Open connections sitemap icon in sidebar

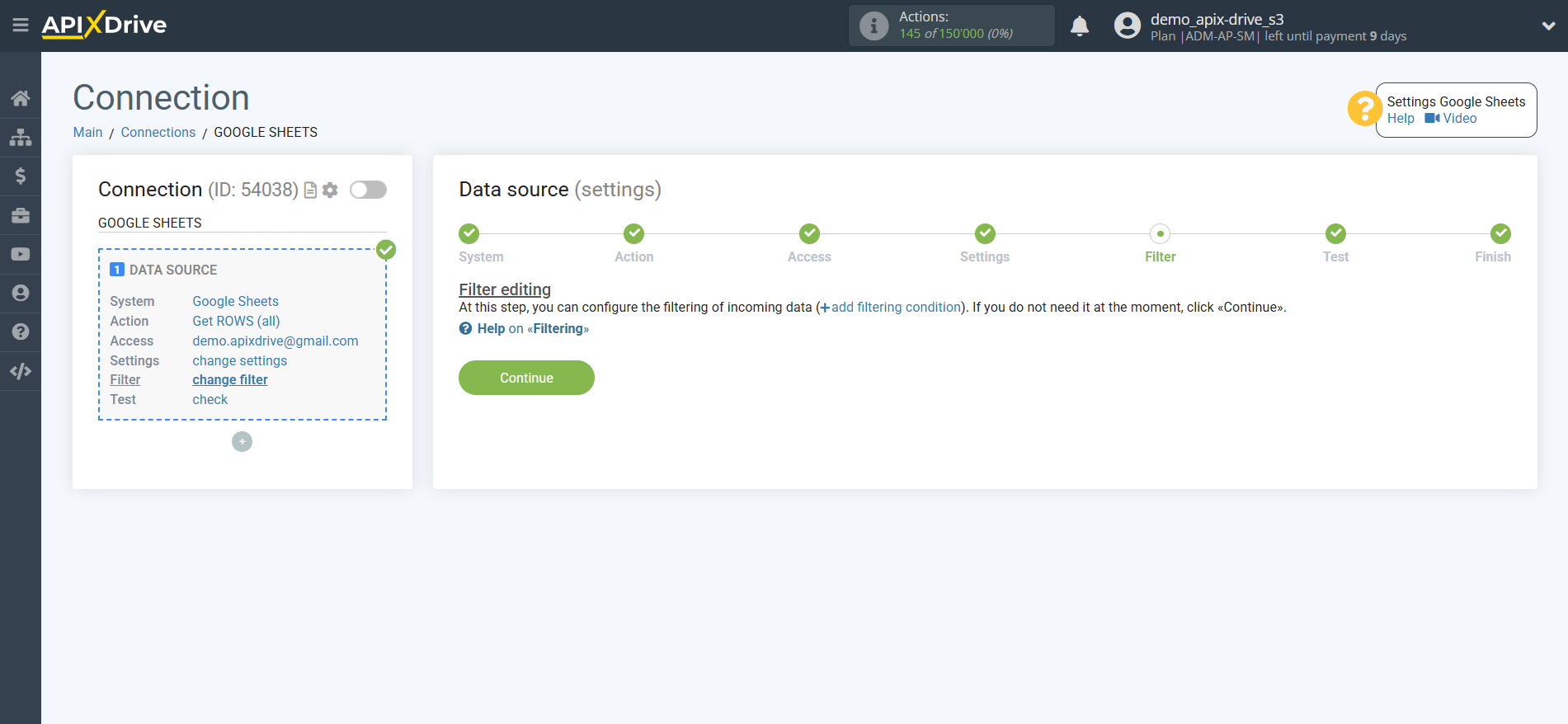(x=21, y=137)
